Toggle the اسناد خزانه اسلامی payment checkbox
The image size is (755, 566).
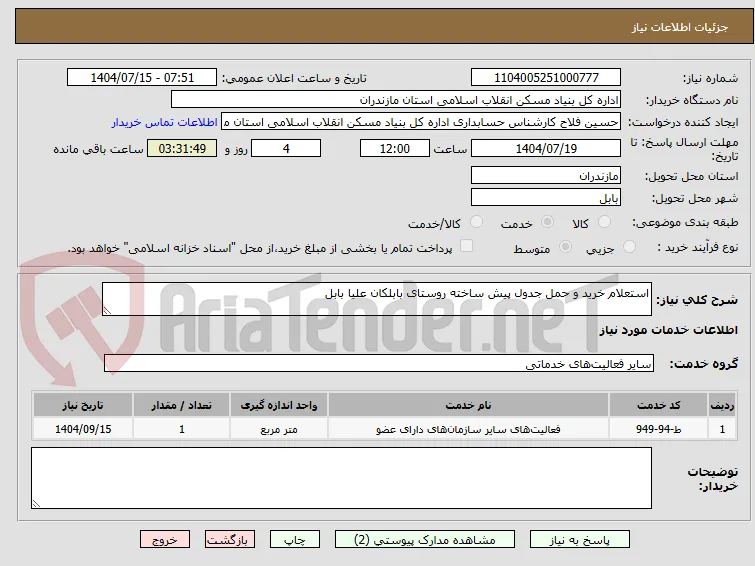point(466,246)
